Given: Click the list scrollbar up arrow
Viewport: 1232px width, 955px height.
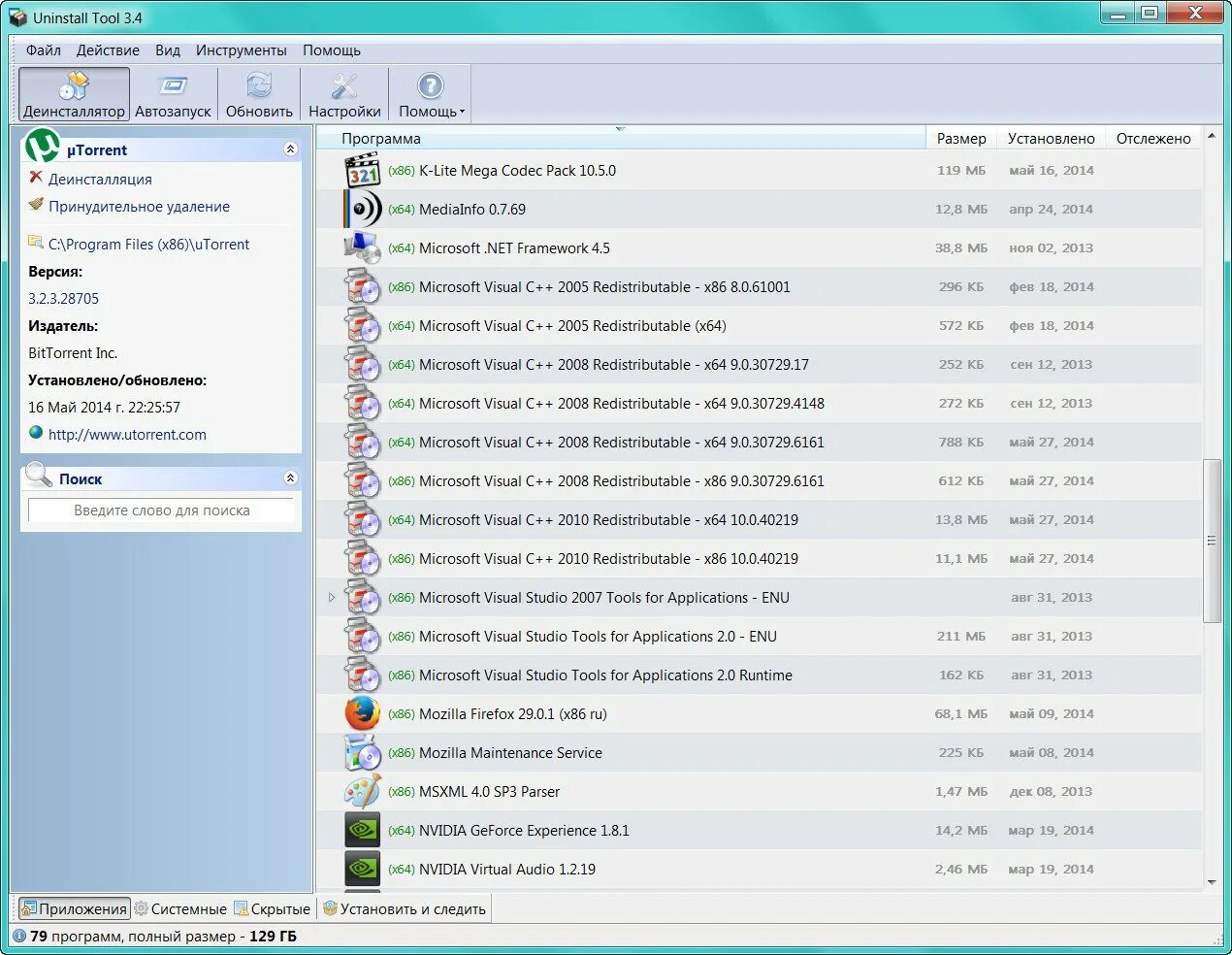Looking at the screenshot, I should click(1212, 136).
